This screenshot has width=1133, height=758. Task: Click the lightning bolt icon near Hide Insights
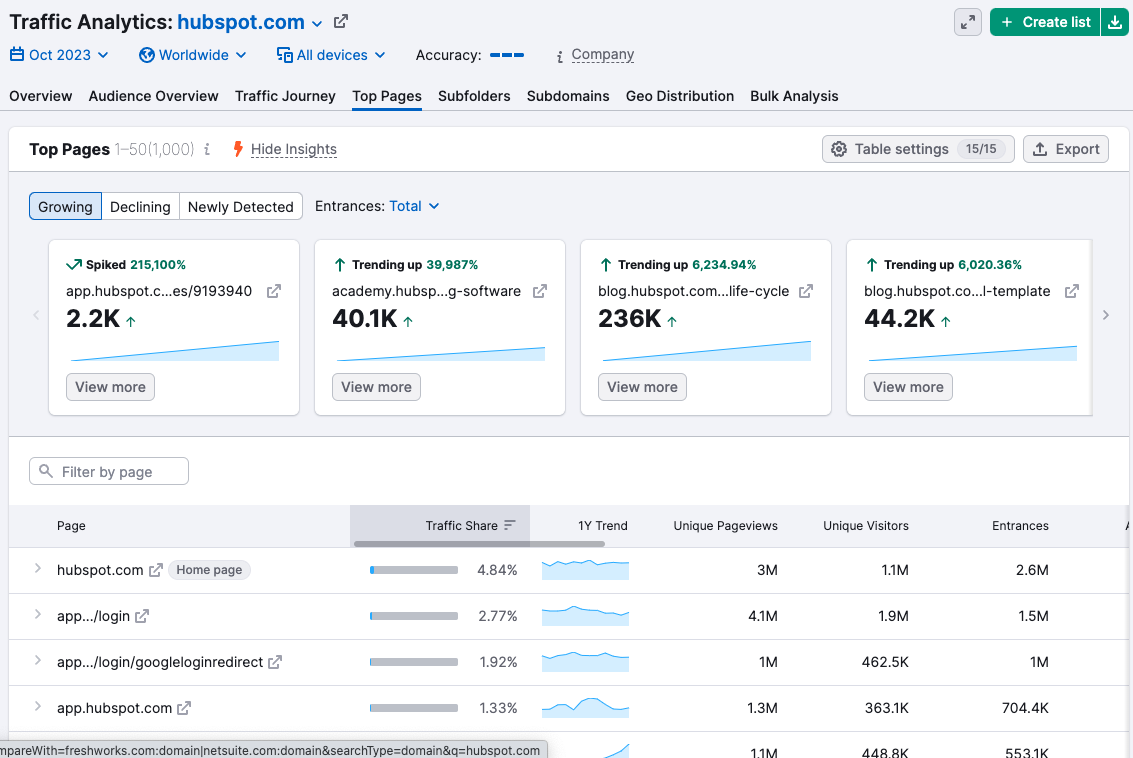tap(237, 148)
